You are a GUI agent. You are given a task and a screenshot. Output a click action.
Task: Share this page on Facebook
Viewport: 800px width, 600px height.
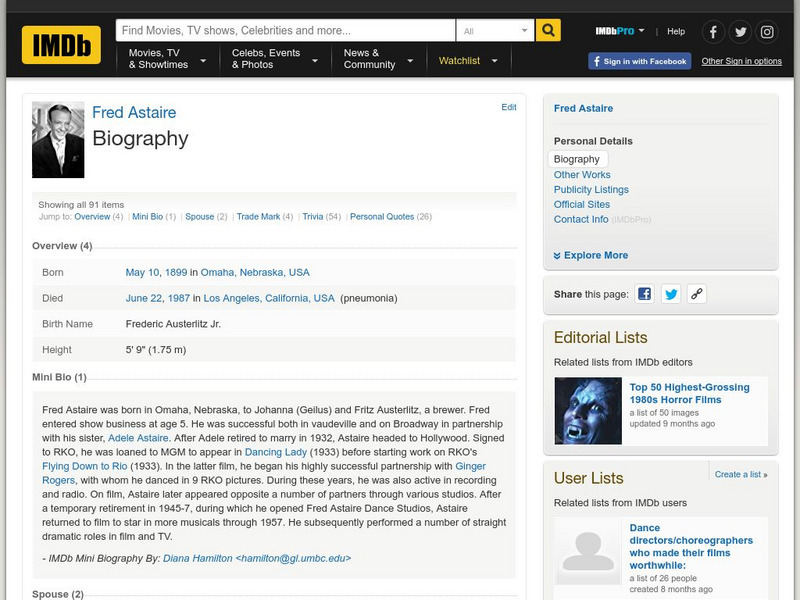[x=644, y=294]
